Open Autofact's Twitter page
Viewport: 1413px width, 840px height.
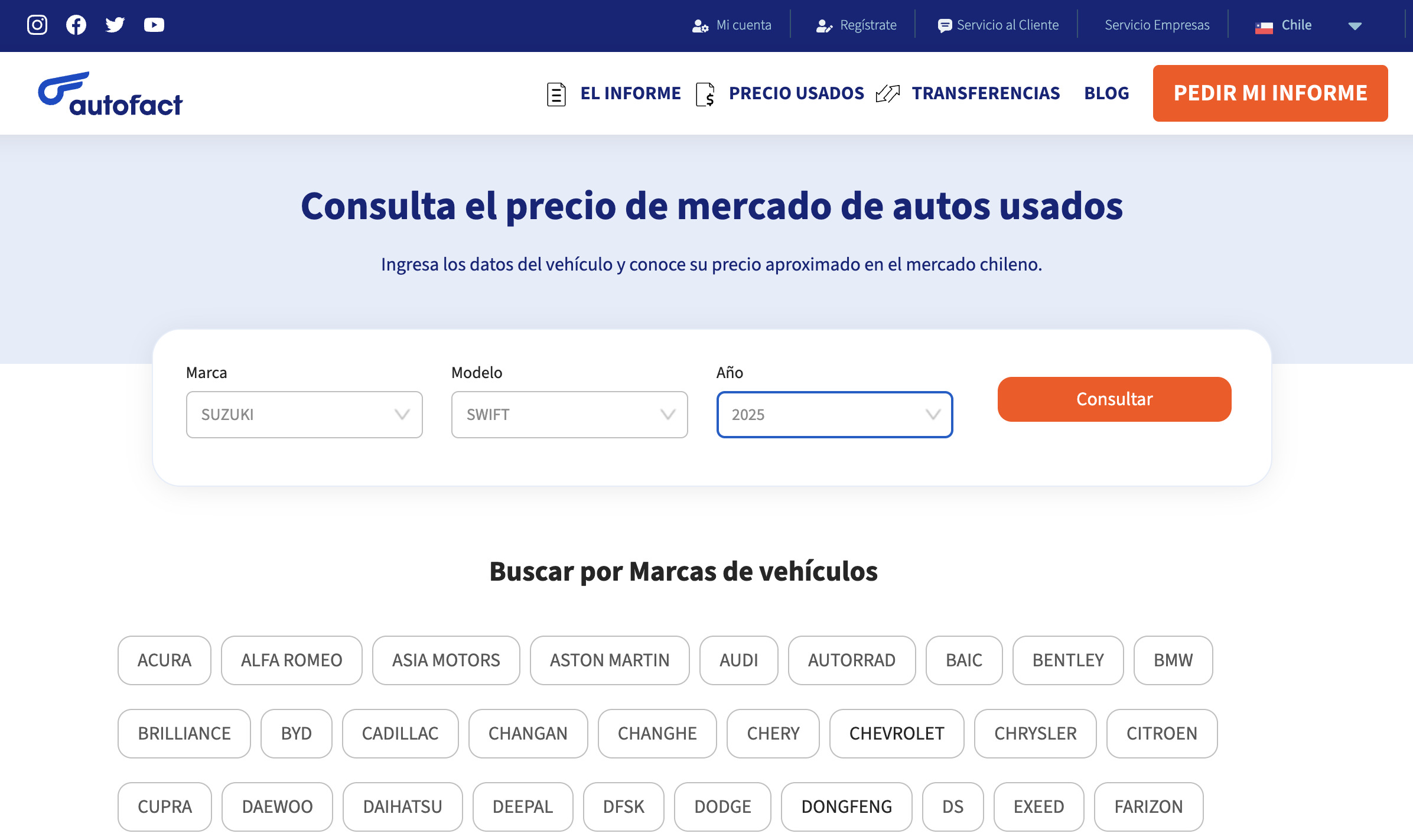pos(115,25)
